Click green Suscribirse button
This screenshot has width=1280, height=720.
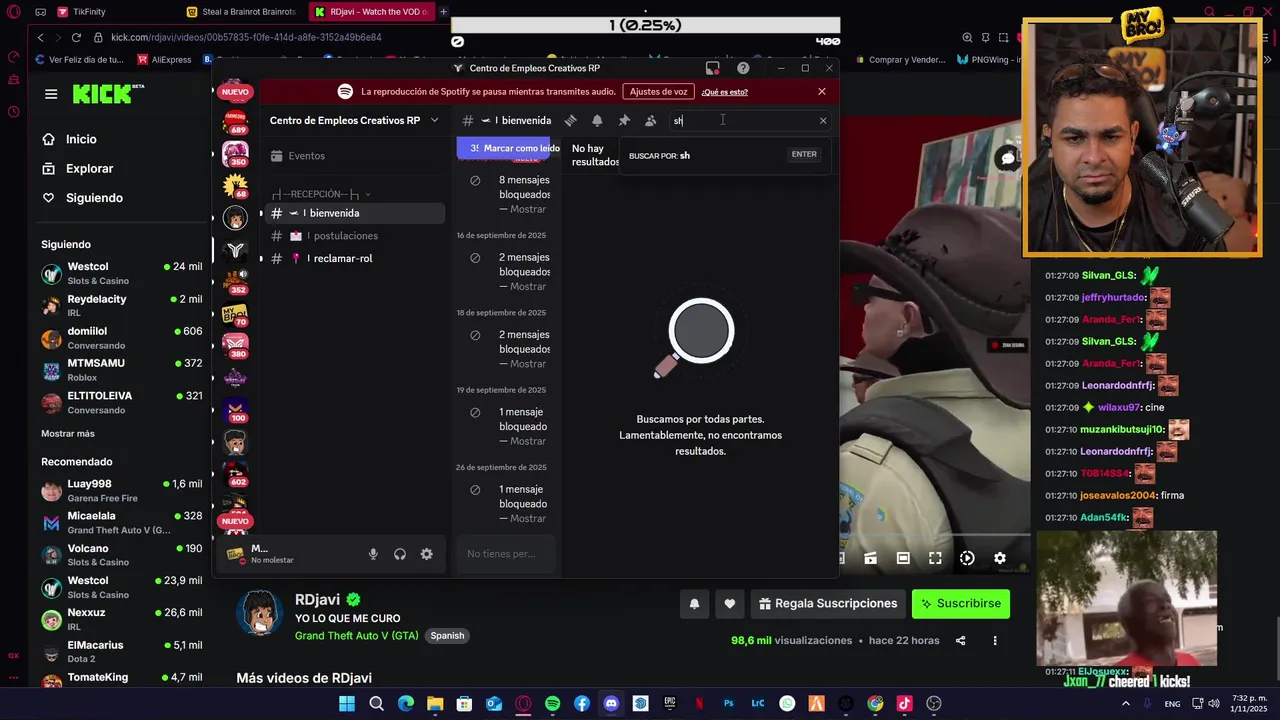pyautogui.click(x=961, y=604)
